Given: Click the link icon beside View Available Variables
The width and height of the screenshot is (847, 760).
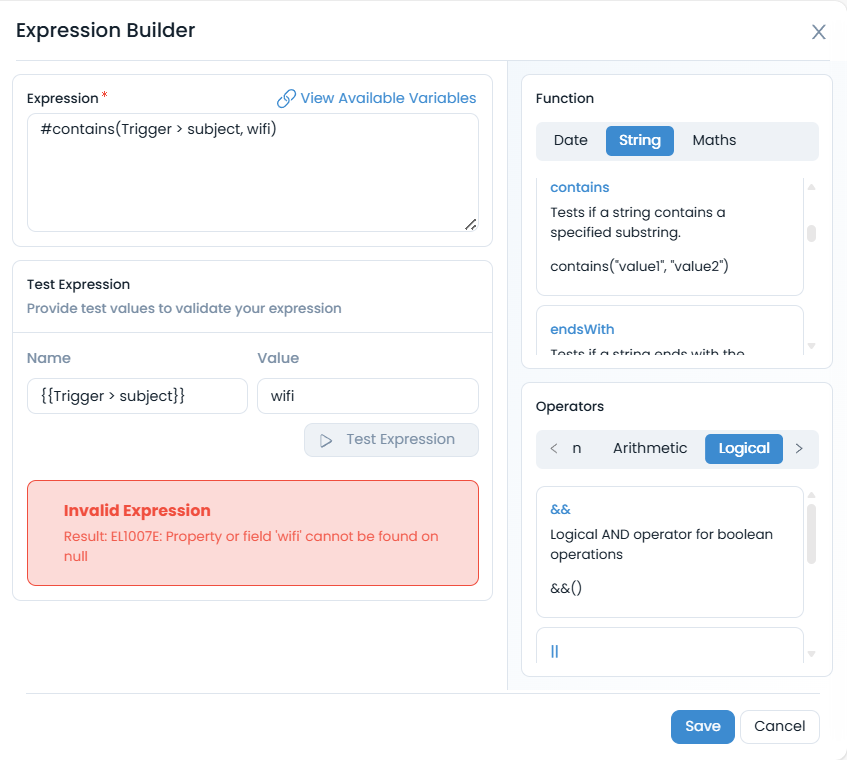Looking at the screenshot, I should point(286,98).
